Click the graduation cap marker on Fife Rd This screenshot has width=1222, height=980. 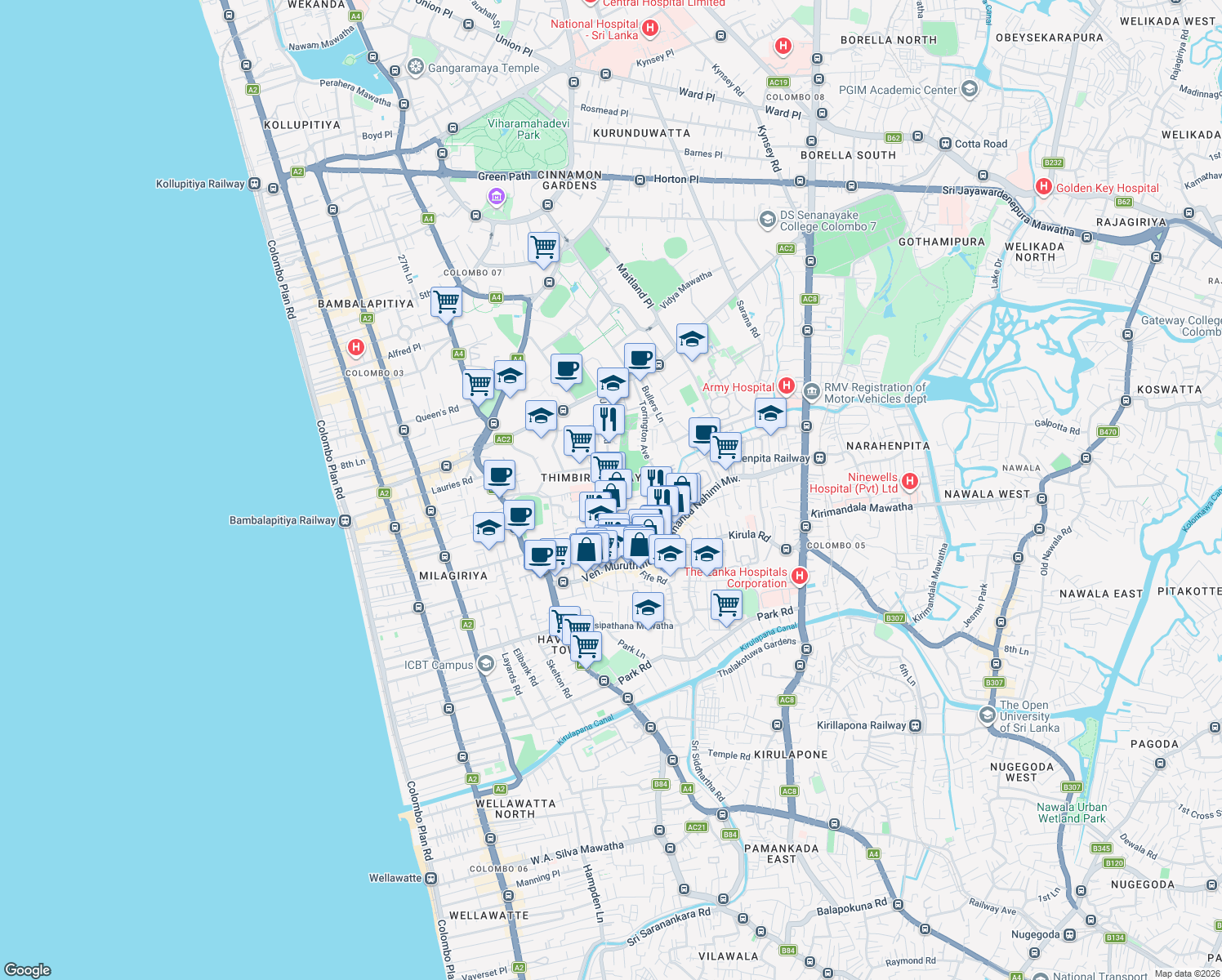click(x=670, y=553)
